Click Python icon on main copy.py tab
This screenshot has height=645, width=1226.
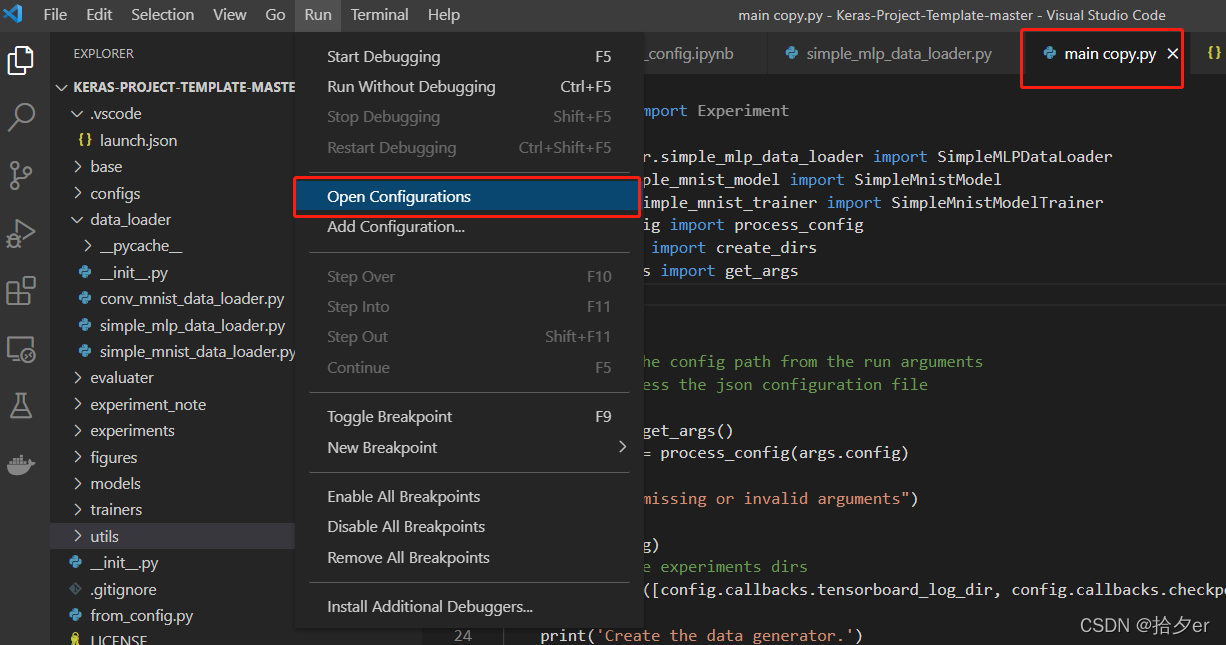pos(1049,54)
